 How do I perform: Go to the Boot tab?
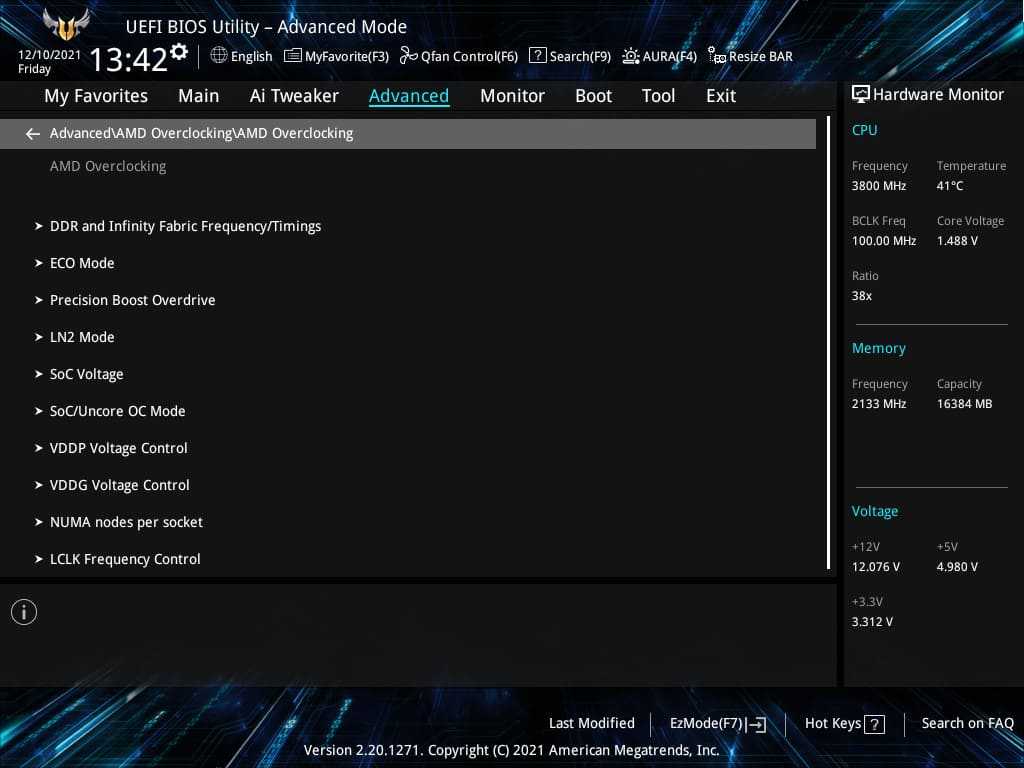coord(593,96)
